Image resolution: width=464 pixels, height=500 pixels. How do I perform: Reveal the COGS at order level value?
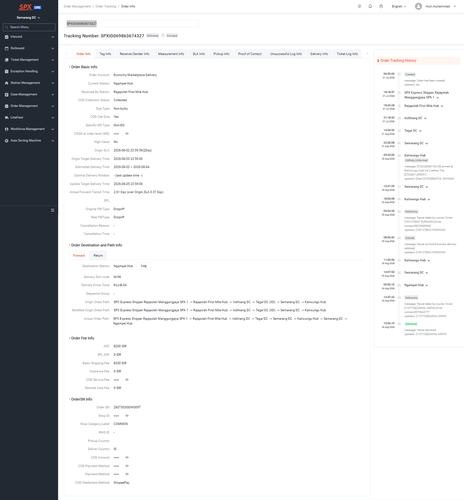click(x=127, y=134)
